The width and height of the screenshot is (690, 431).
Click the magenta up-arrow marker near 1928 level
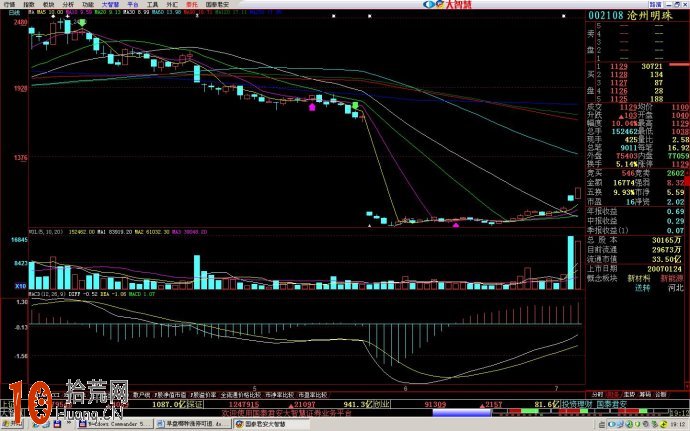click(312, 107)
